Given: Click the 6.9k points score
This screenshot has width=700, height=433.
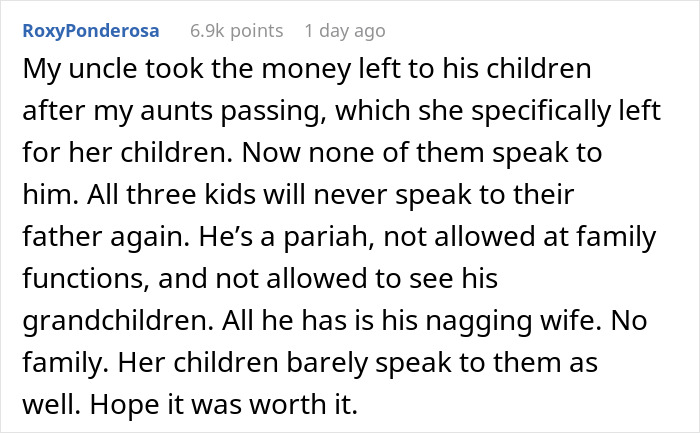Looking at the screenshot, I should (x=235, y=30).
